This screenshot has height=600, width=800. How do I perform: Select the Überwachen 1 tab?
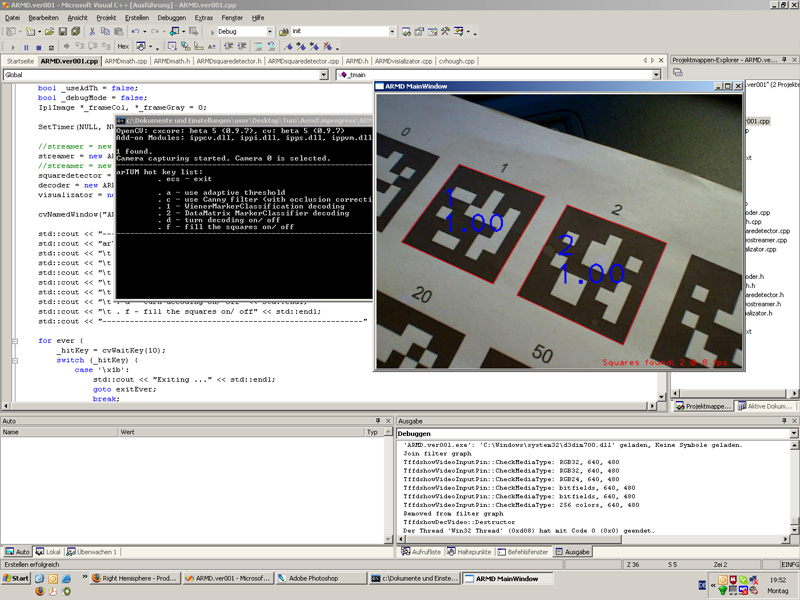click(92, 552)
